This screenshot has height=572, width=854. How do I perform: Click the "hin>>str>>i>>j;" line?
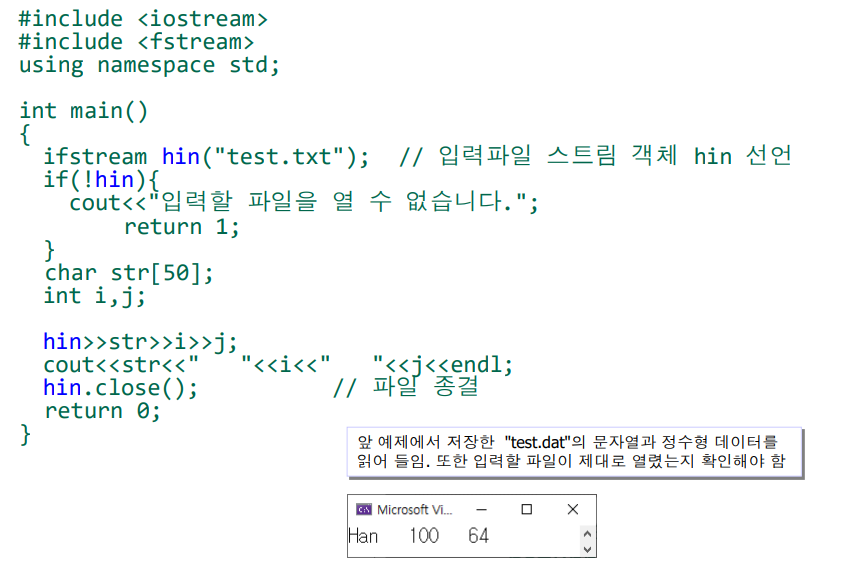(141, 343)
